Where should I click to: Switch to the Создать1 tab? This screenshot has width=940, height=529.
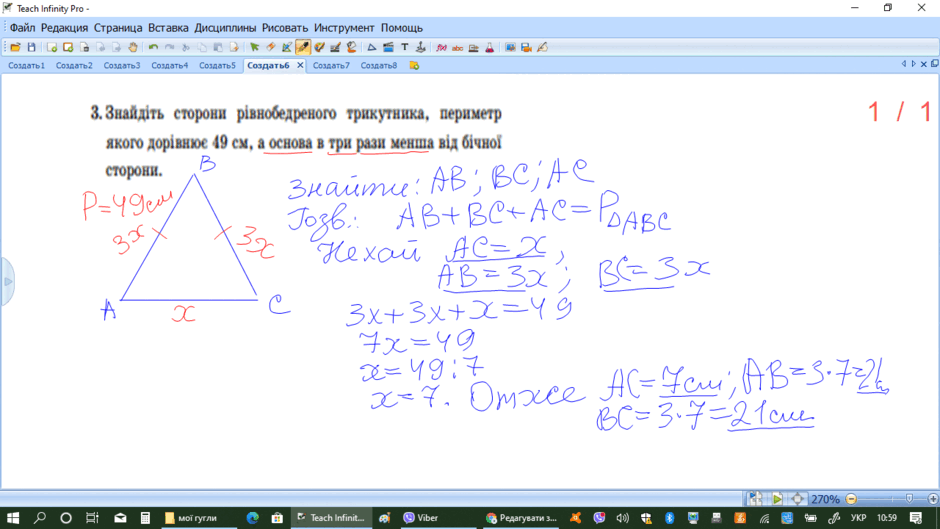click(26, 65)
